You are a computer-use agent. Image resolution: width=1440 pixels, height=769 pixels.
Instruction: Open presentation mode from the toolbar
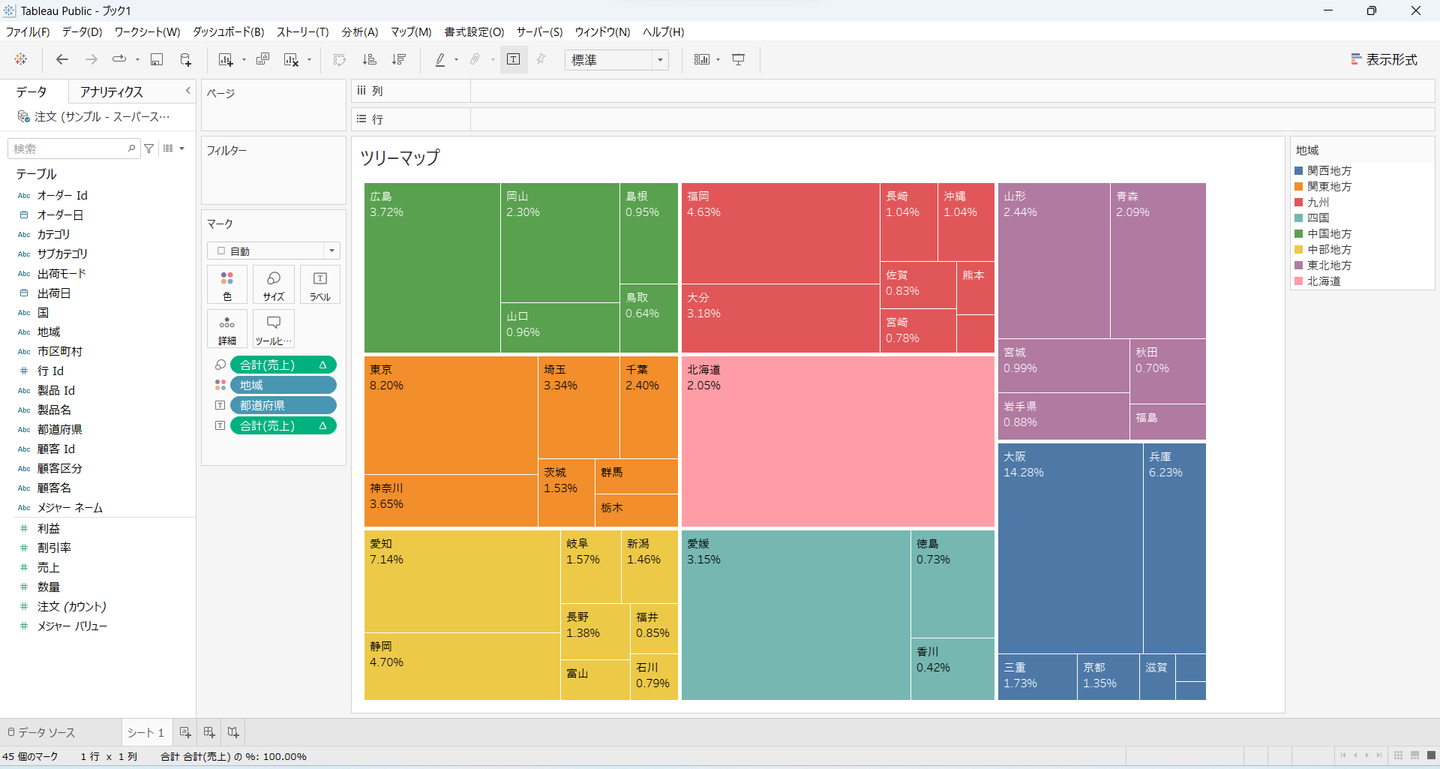pyautogui.click(x=739, y=60)
